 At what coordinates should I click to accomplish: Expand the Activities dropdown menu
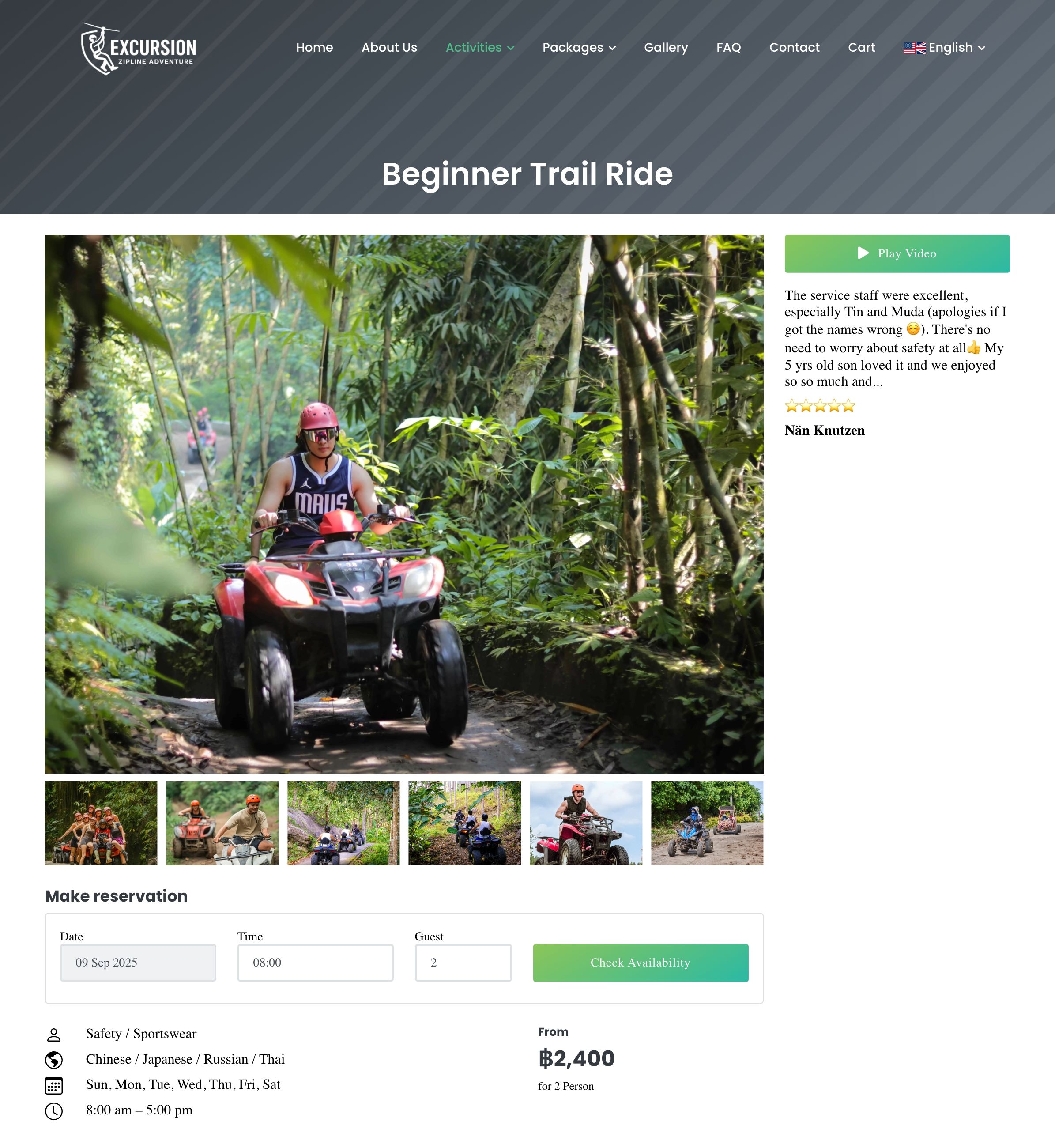(479, 48)
